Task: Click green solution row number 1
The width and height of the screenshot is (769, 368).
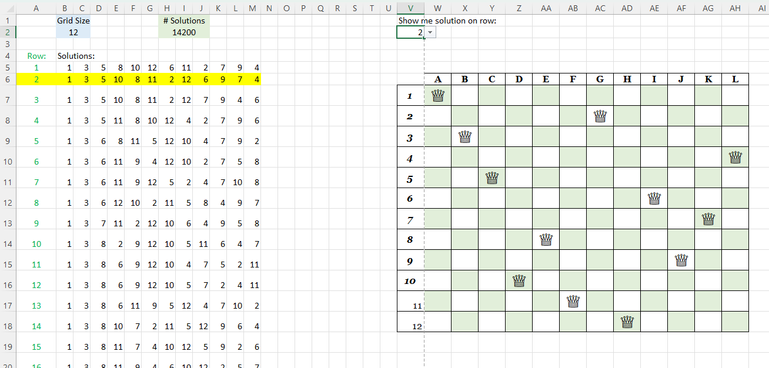Action: [36, 68]
